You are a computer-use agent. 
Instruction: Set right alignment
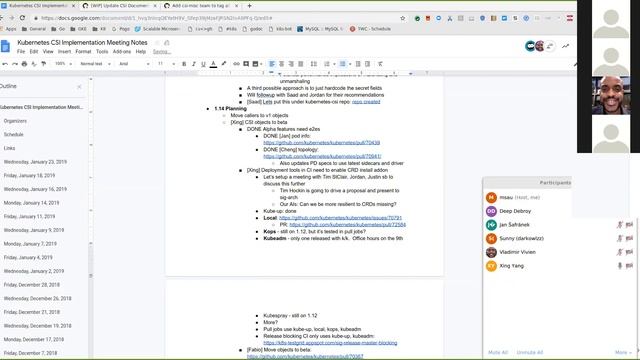[x=291, y=64]
